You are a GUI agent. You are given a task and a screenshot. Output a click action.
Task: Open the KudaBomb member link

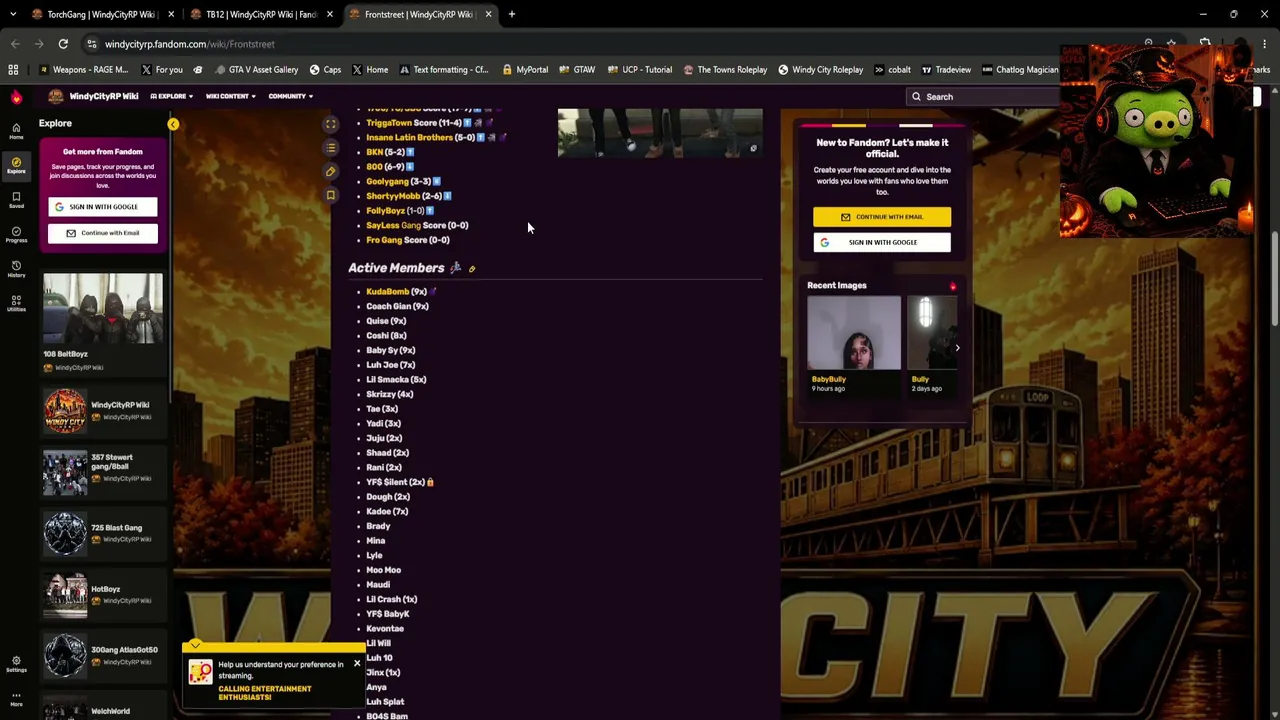[x=387, y=292]
